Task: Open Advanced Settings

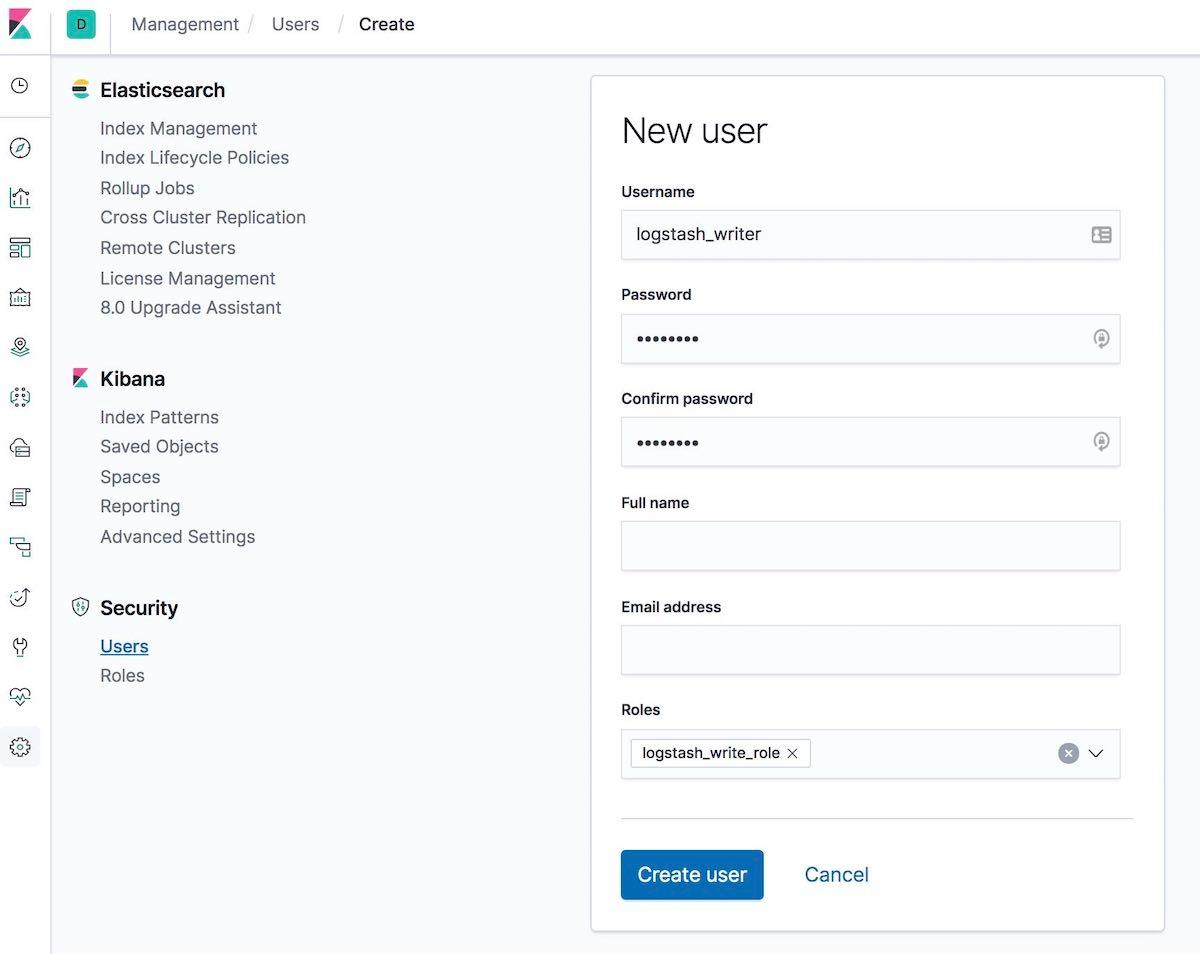Action: (177, 536)
